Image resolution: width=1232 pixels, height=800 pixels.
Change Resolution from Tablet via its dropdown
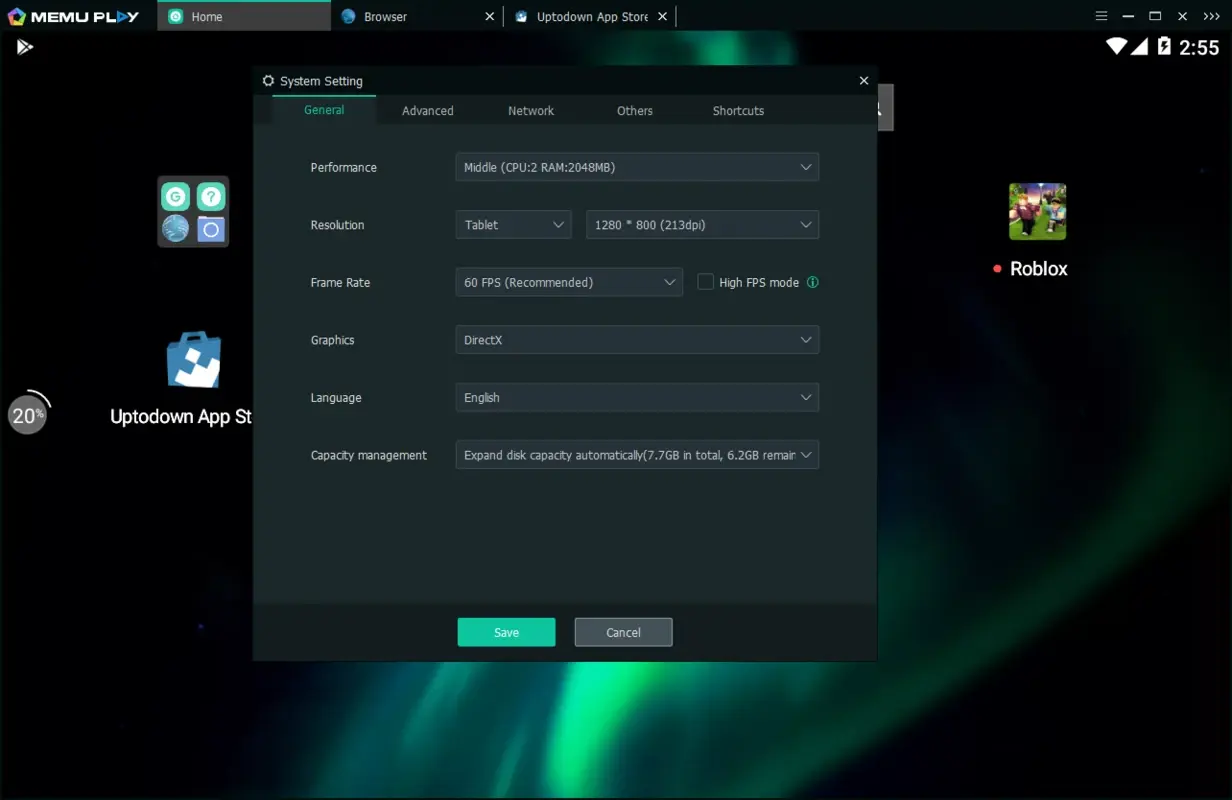[513, 224]
